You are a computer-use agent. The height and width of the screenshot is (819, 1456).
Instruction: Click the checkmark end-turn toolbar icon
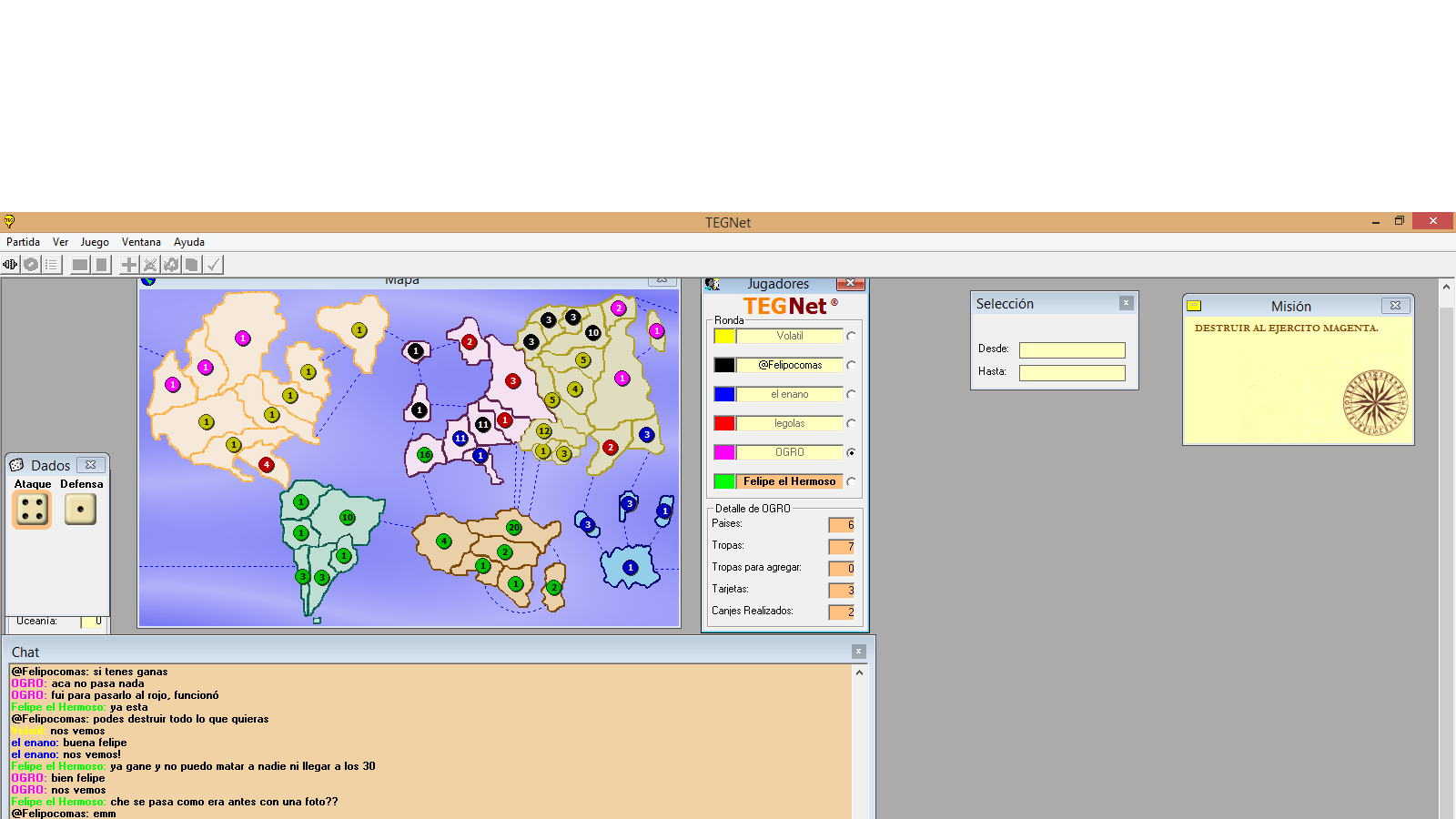[x=213, y=265]
